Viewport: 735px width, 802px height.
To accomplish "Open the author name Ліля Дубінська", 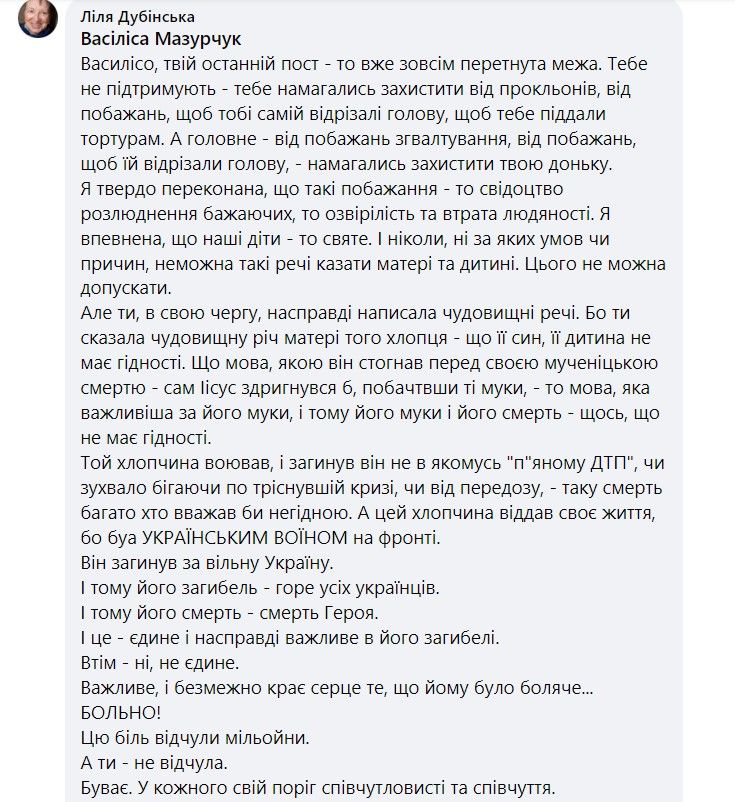I will click(137, 18).
